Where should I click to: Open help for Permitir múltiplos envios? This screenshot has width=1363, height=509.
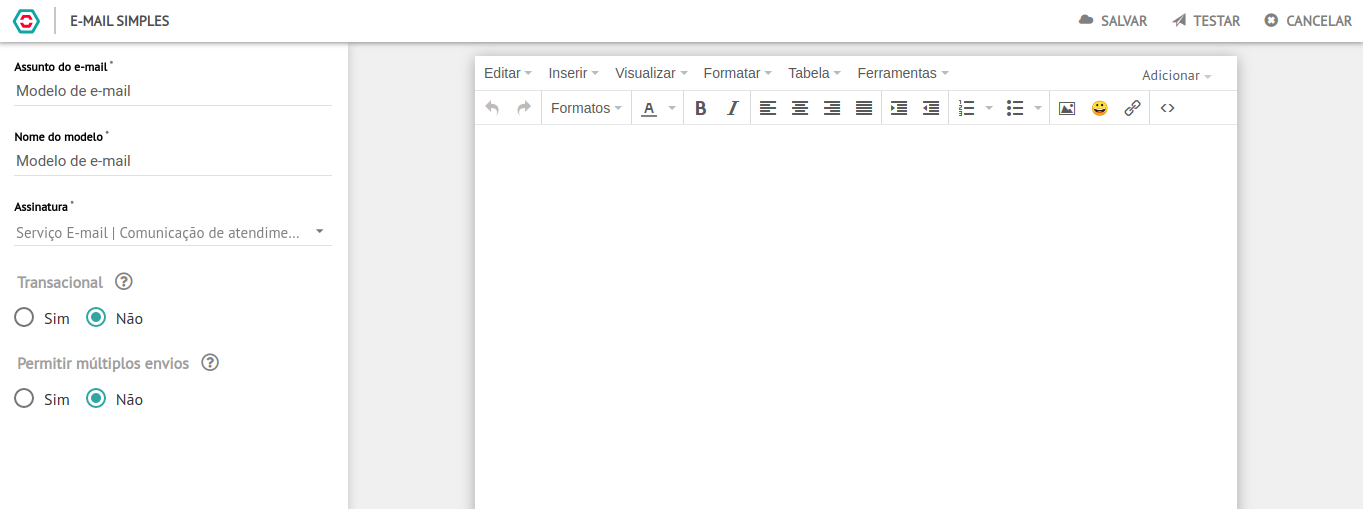point(210,363)
